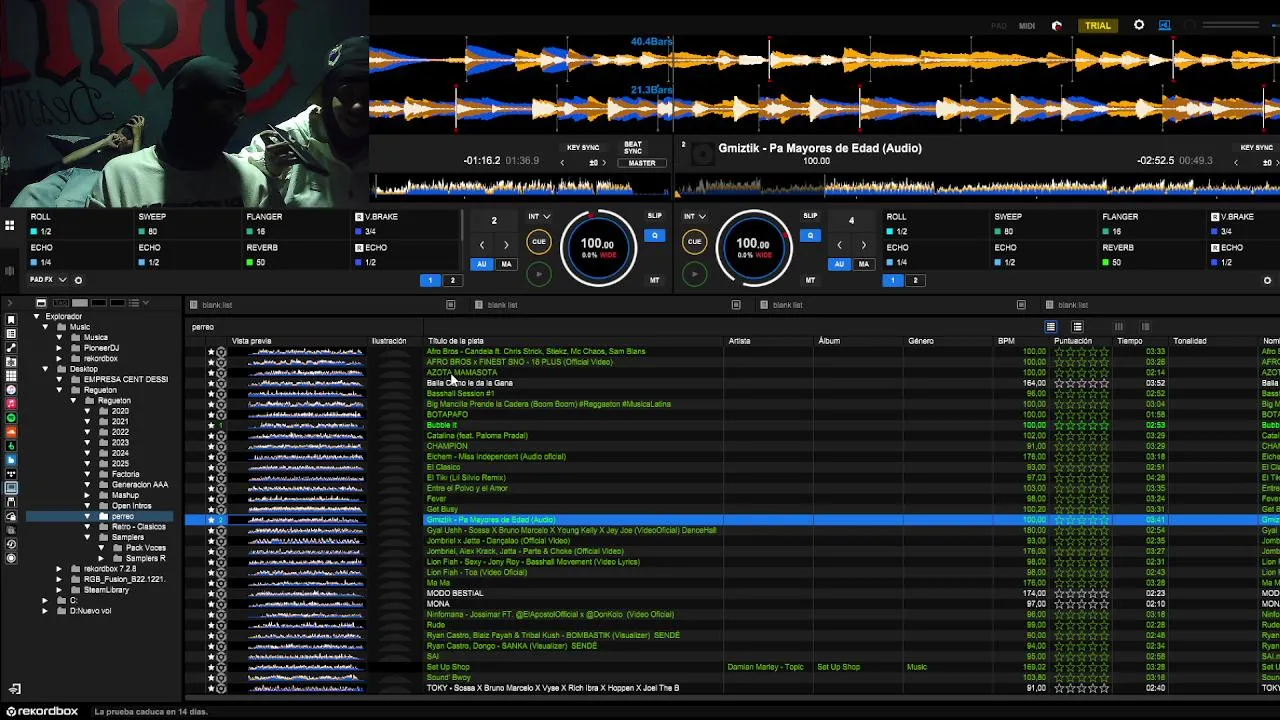Toggle MASTER on the left deck
Viewport: 1280px width, 720px height.
pyautogui.click(x=642, y=163)
